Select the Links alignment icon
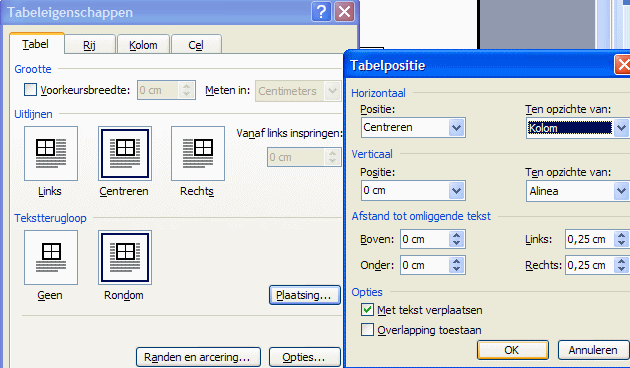This screenshot has height=368, width=630. coord(51,153)
